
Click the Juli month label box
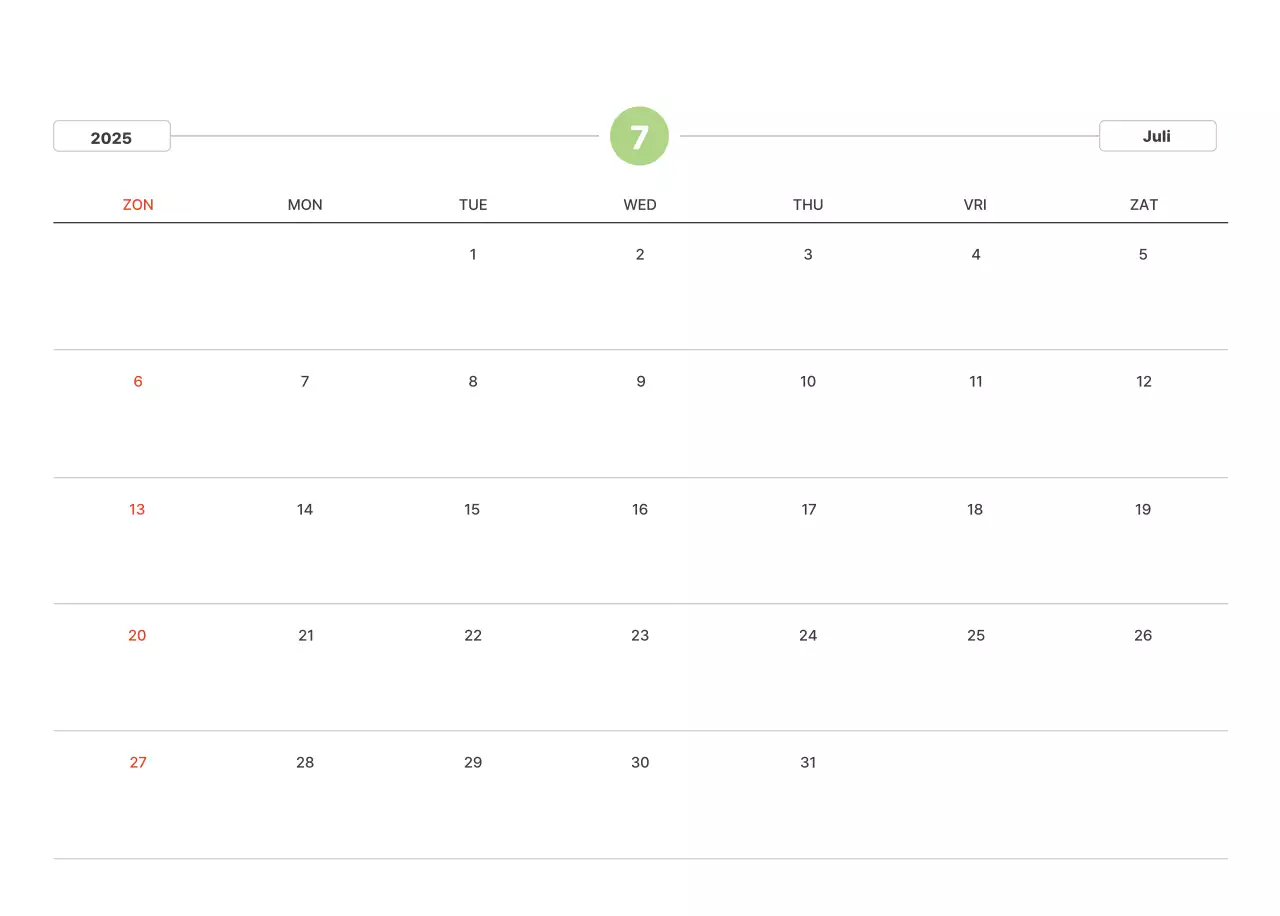1157,136
